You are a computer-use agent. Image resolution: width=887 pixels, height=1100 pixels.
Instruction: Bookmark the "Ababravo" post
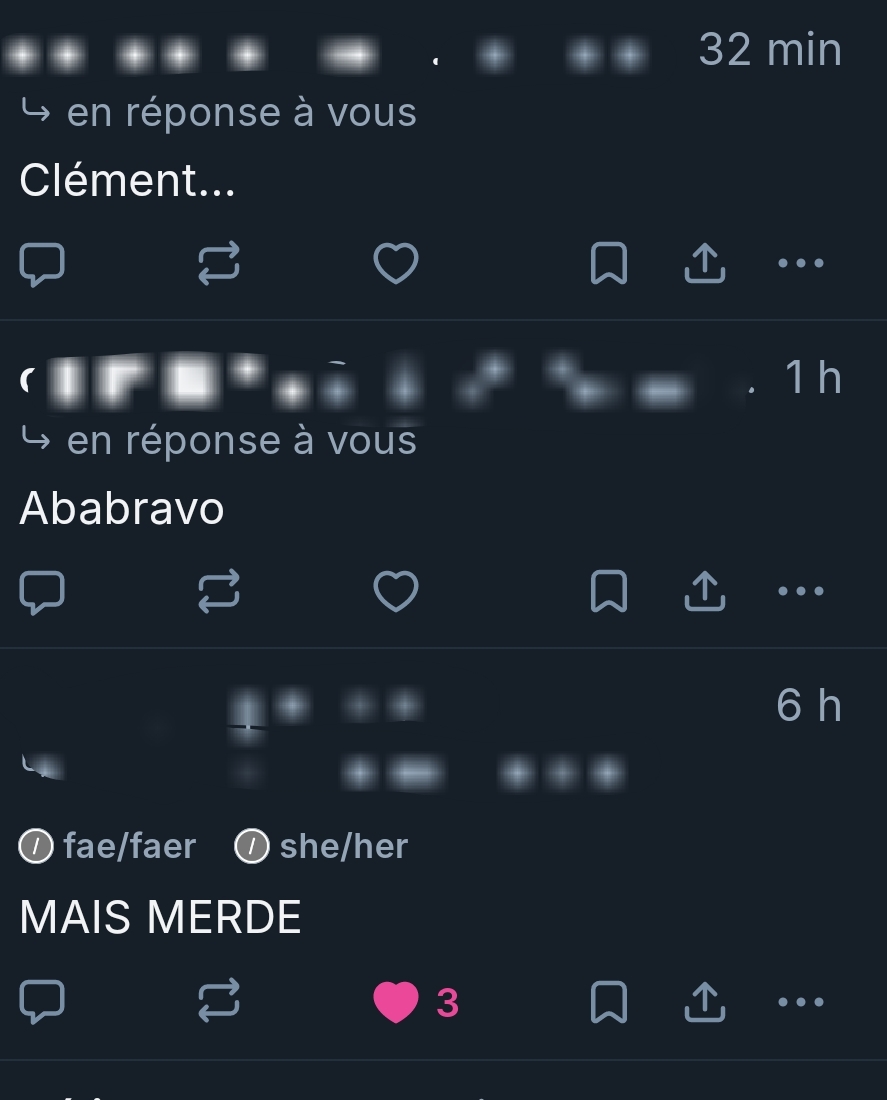pyautogui.click(x=608, y=591)
